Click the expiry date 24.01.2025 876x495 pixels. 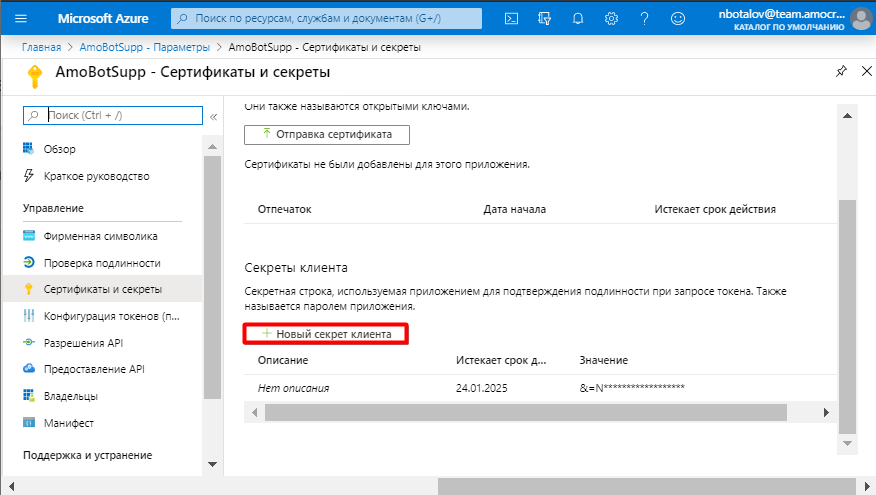click(482, 388)
